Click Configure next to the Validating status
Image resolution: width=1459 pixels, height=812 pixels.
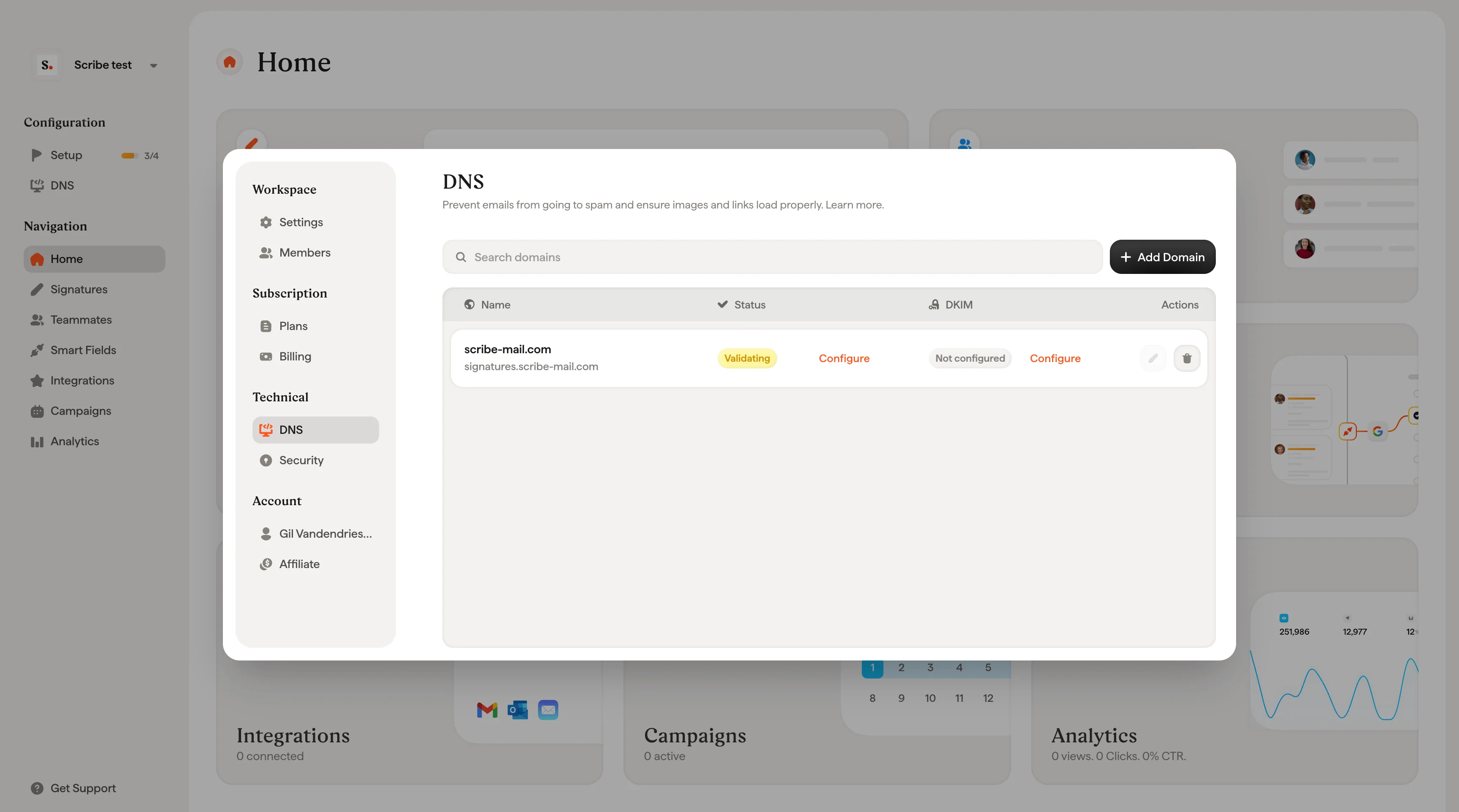tap(844, 358)
